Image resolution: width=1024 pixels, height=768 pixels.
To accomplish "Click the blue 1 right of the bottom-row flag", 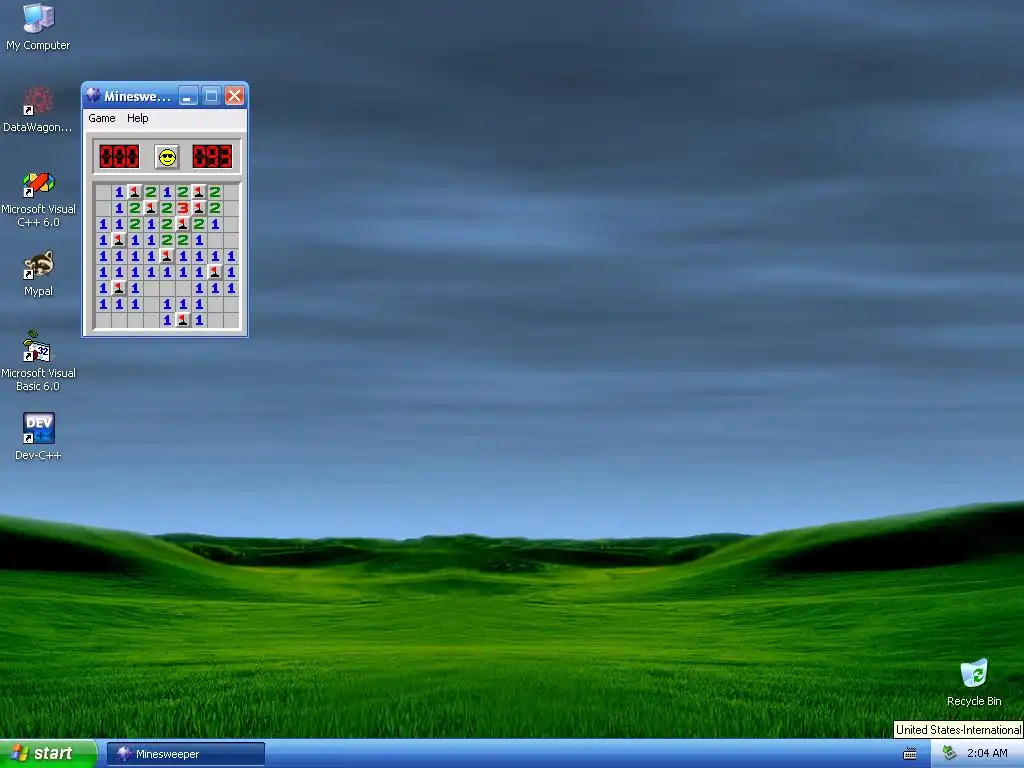I will [199, 320].
